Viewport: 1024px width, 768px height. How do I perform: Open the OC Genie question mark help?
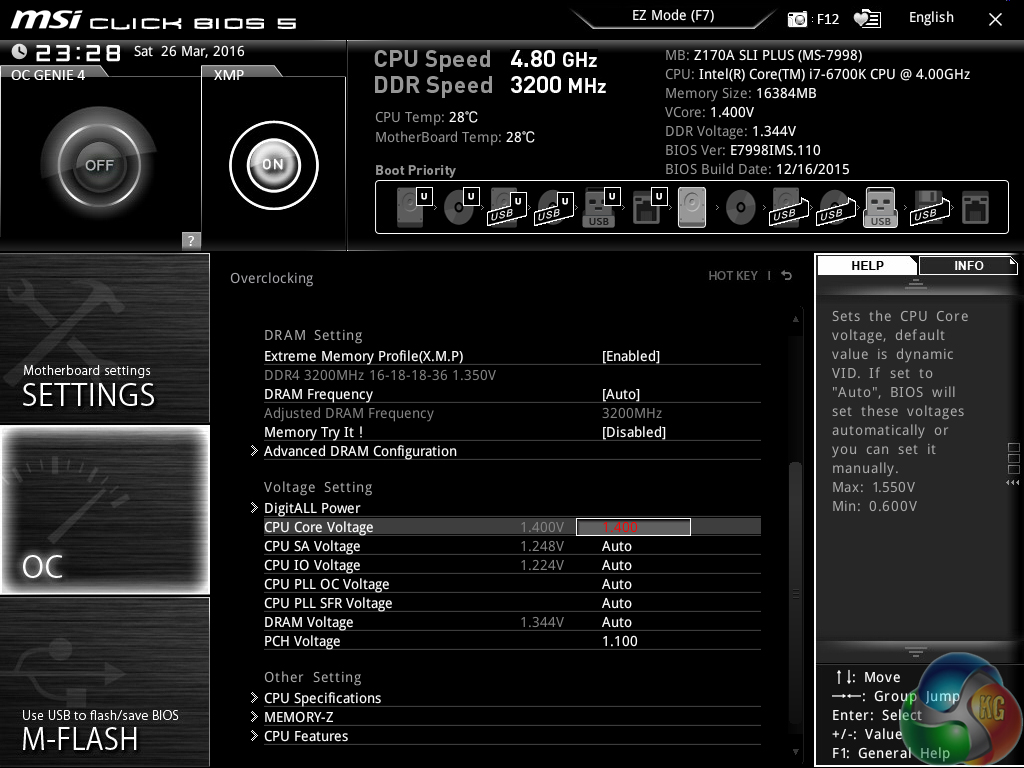[191, 240]
